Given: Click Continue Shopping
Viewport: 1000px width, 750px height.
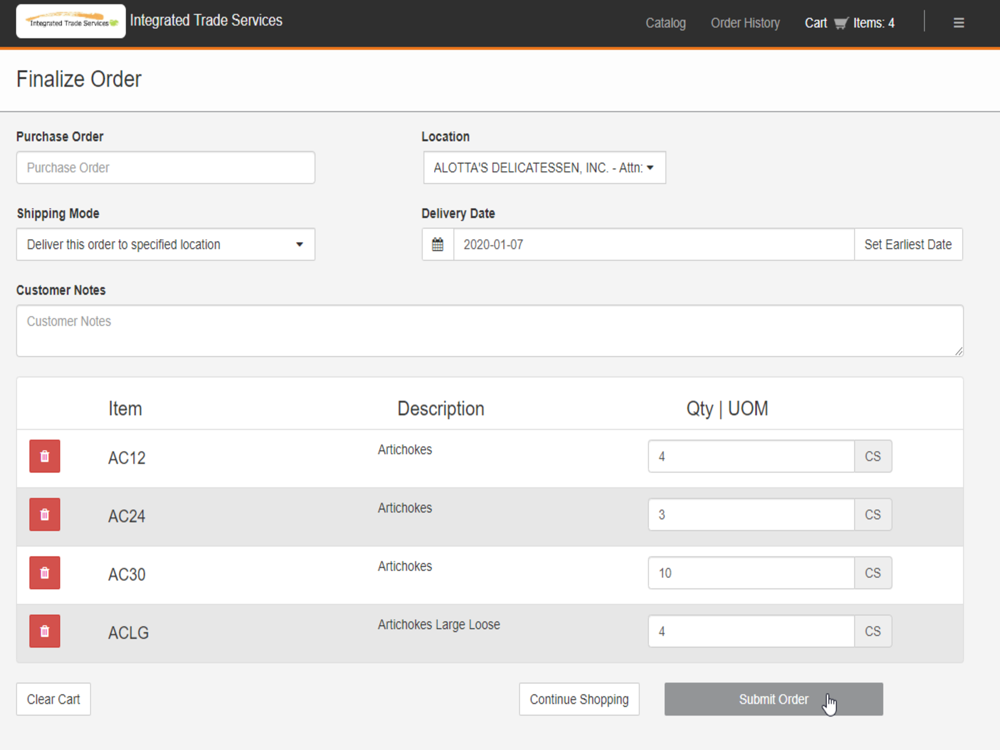Looking at the screenshot, I should 579,699.
